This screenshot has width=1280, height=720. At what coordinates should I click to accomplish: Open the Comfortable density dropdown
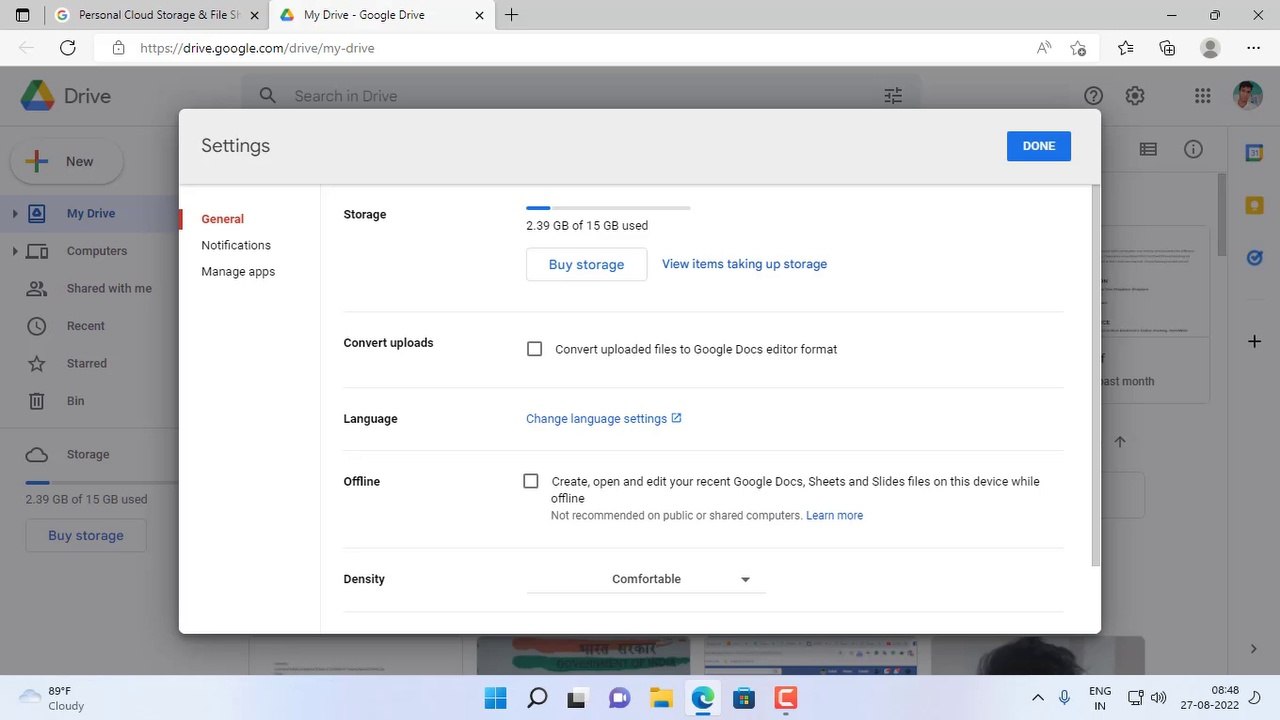point(646,579)
